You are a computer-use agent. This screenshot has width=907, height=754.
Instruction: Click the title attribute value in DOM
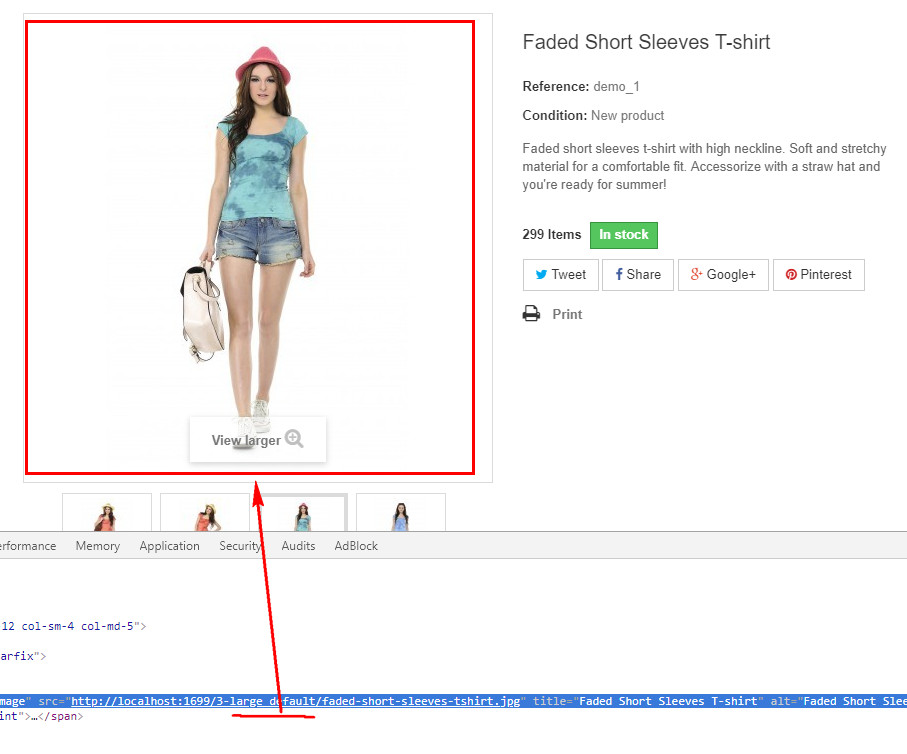668,701
